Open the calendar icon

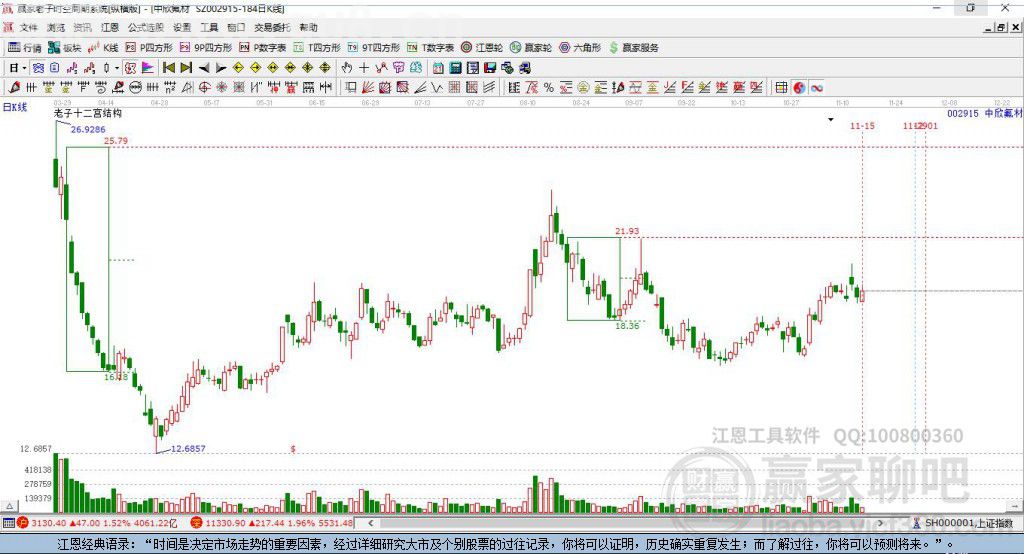tap(438, 68)
